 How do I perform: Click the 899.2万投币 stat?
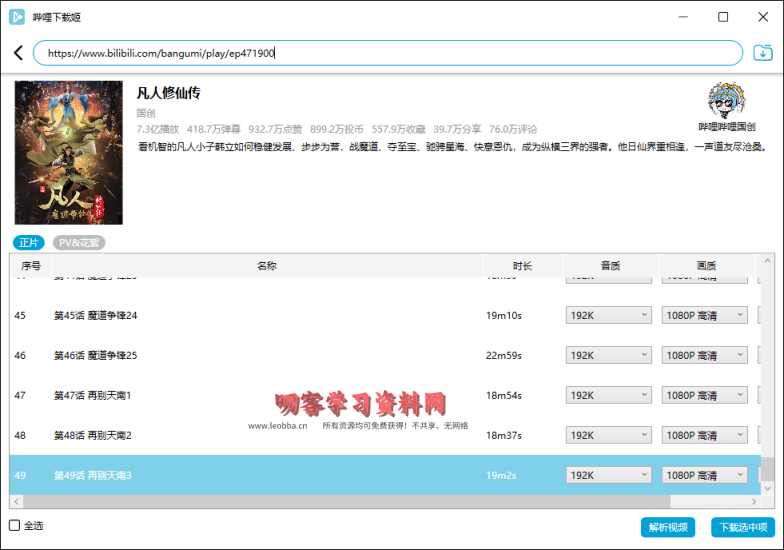[336, 130]
